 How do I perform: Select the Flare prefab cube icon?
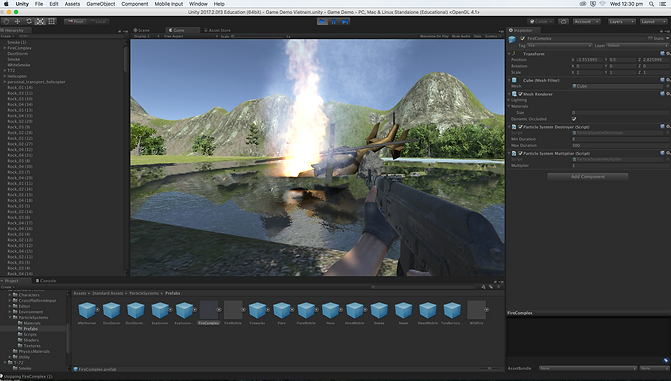tap(282, 310)
